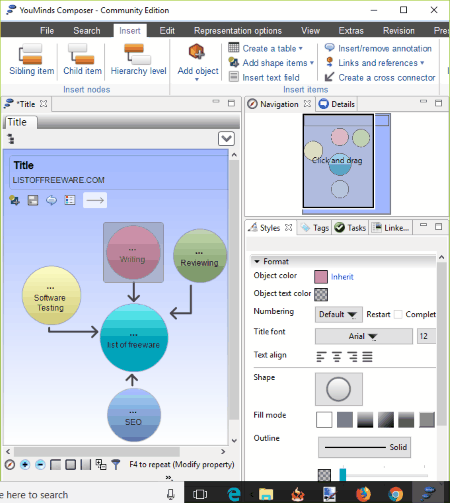Click the tree structure icon under Title tab
450x503 pixels.
point(11,139)
